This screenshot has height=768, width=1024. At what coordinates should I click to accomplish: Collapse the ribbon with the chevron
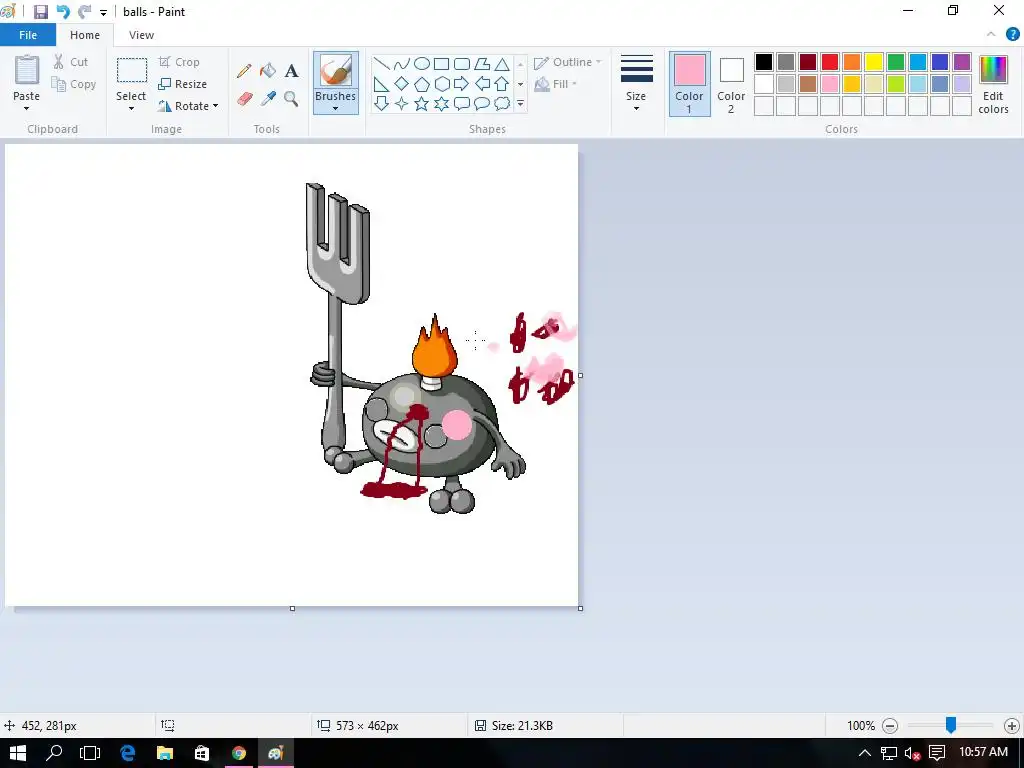[x=991, y=35]
